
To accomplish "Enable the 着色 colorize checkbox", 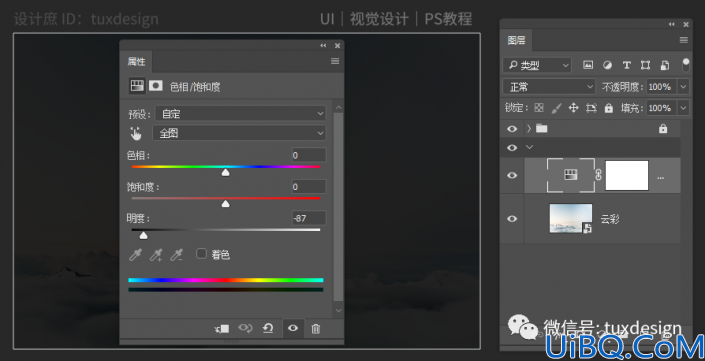I will pyautogui.click(x=201, y=254).
